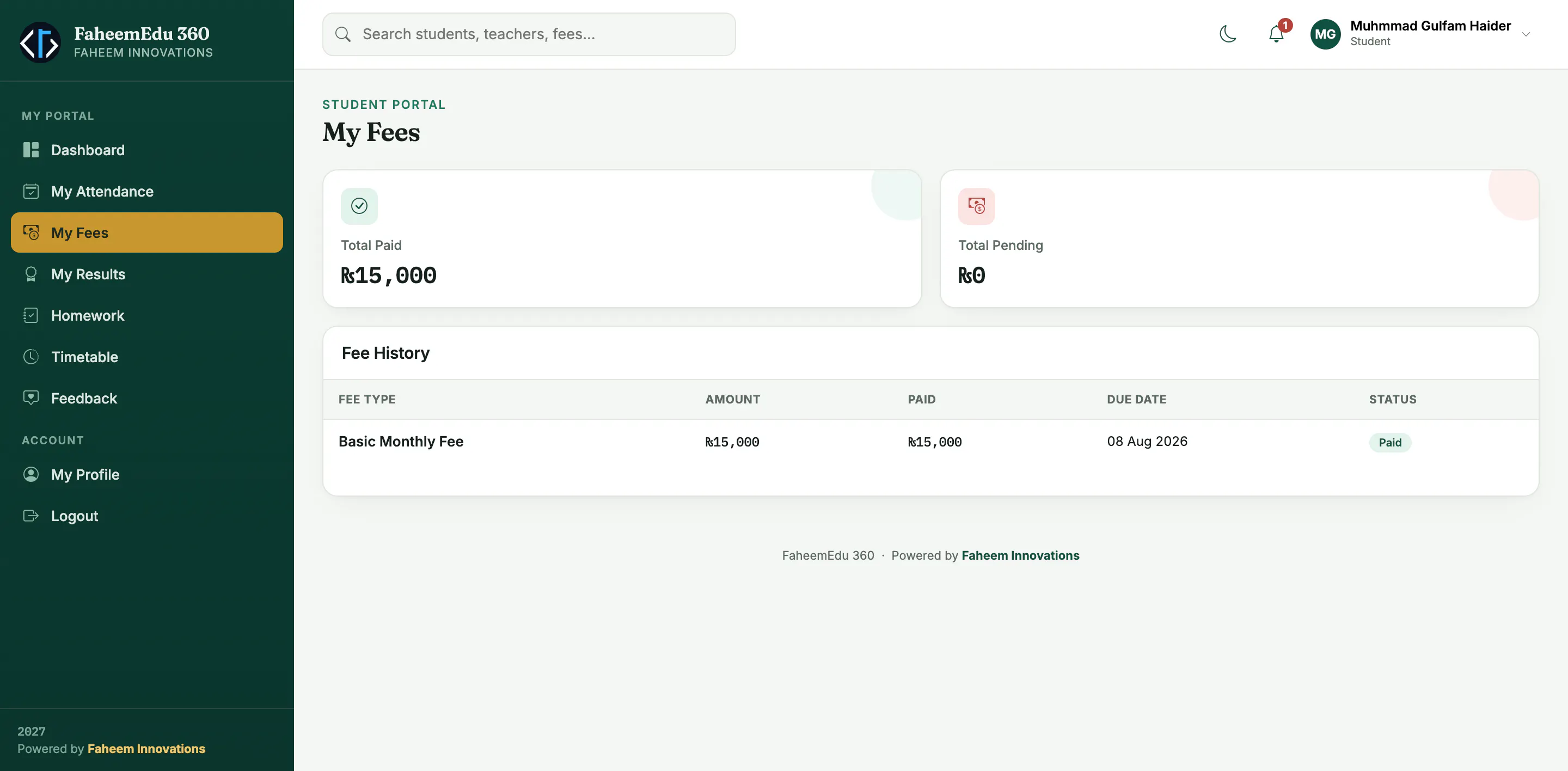Click the FEE TYPE column header
The height and width of the screenshot is (771, 1568).
(367, 399)
